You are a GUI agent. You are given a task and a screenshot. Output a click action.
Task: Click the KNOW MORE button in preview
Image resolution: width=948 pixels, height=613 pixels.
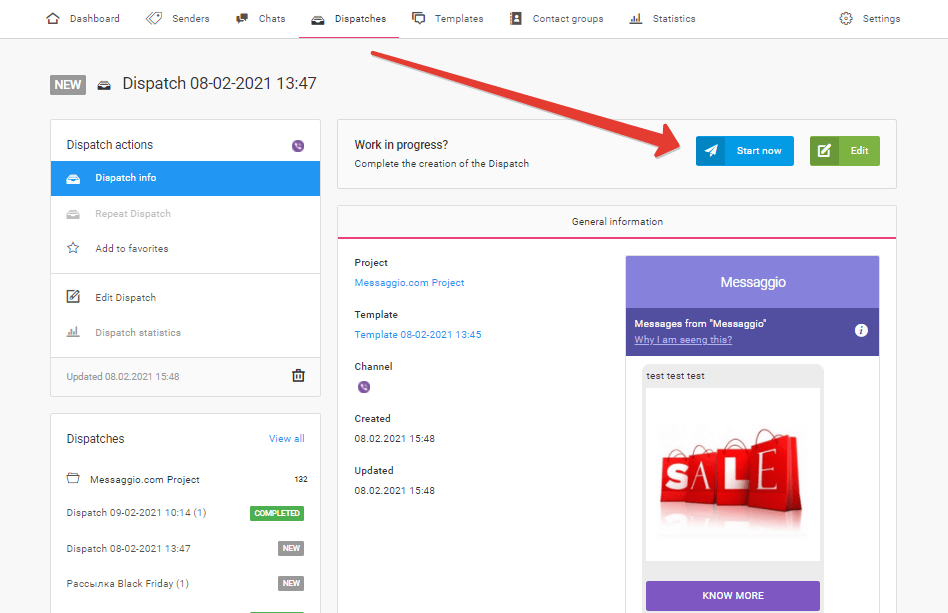[x=733, y=595]
